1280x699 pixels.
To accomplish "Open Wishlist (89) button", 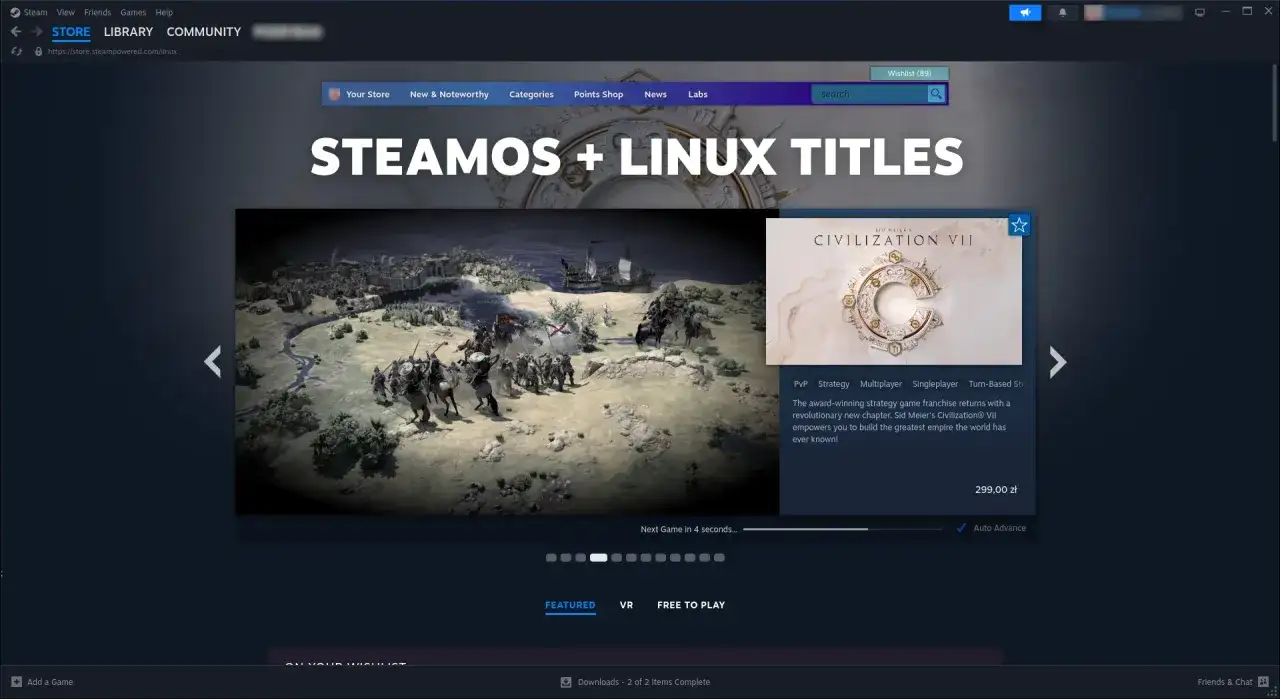I will click(x=909, y=73).
